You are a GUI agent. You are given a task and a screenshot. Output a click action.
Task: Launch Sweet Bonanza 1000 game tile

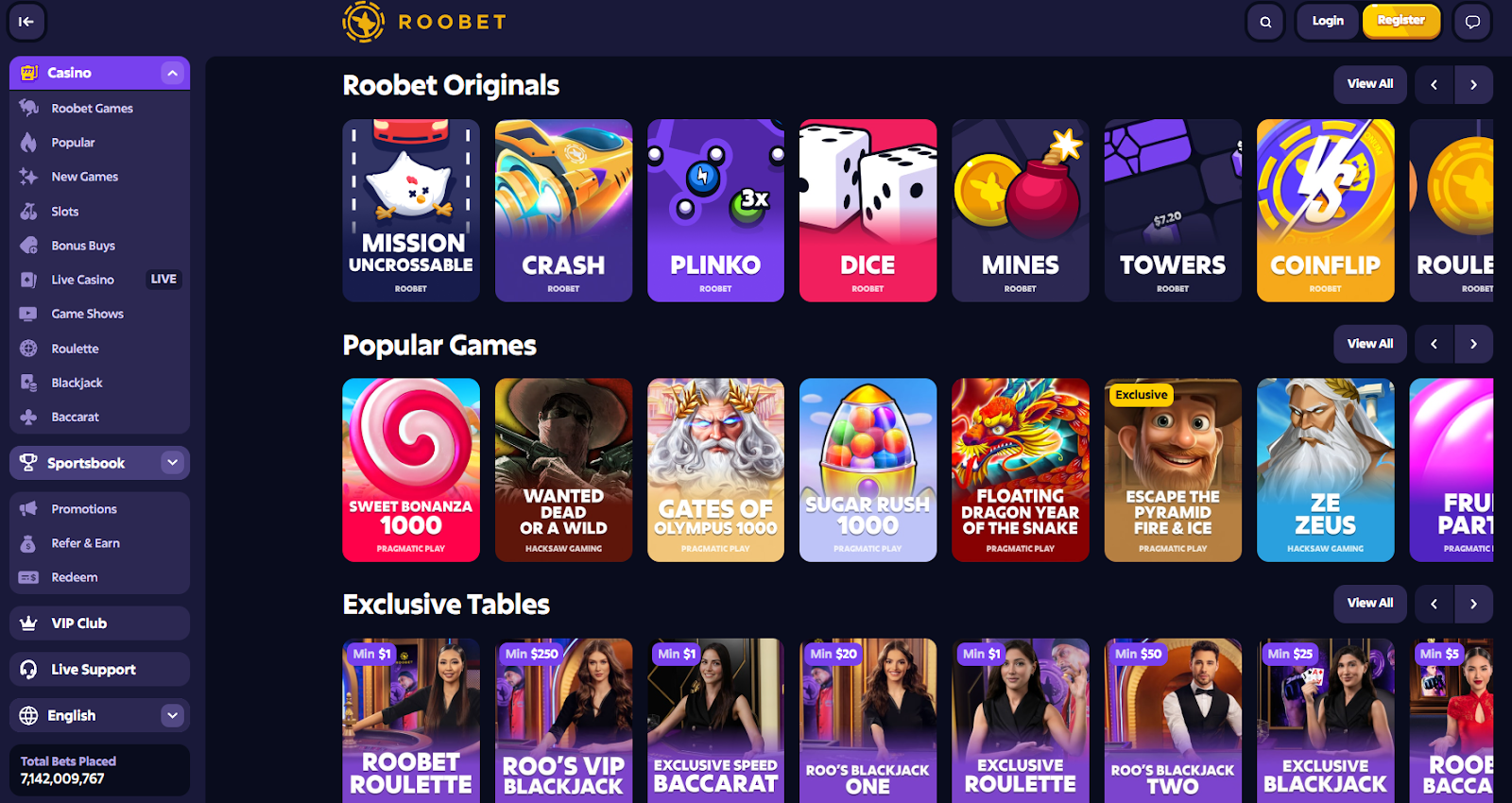[411, 470]
